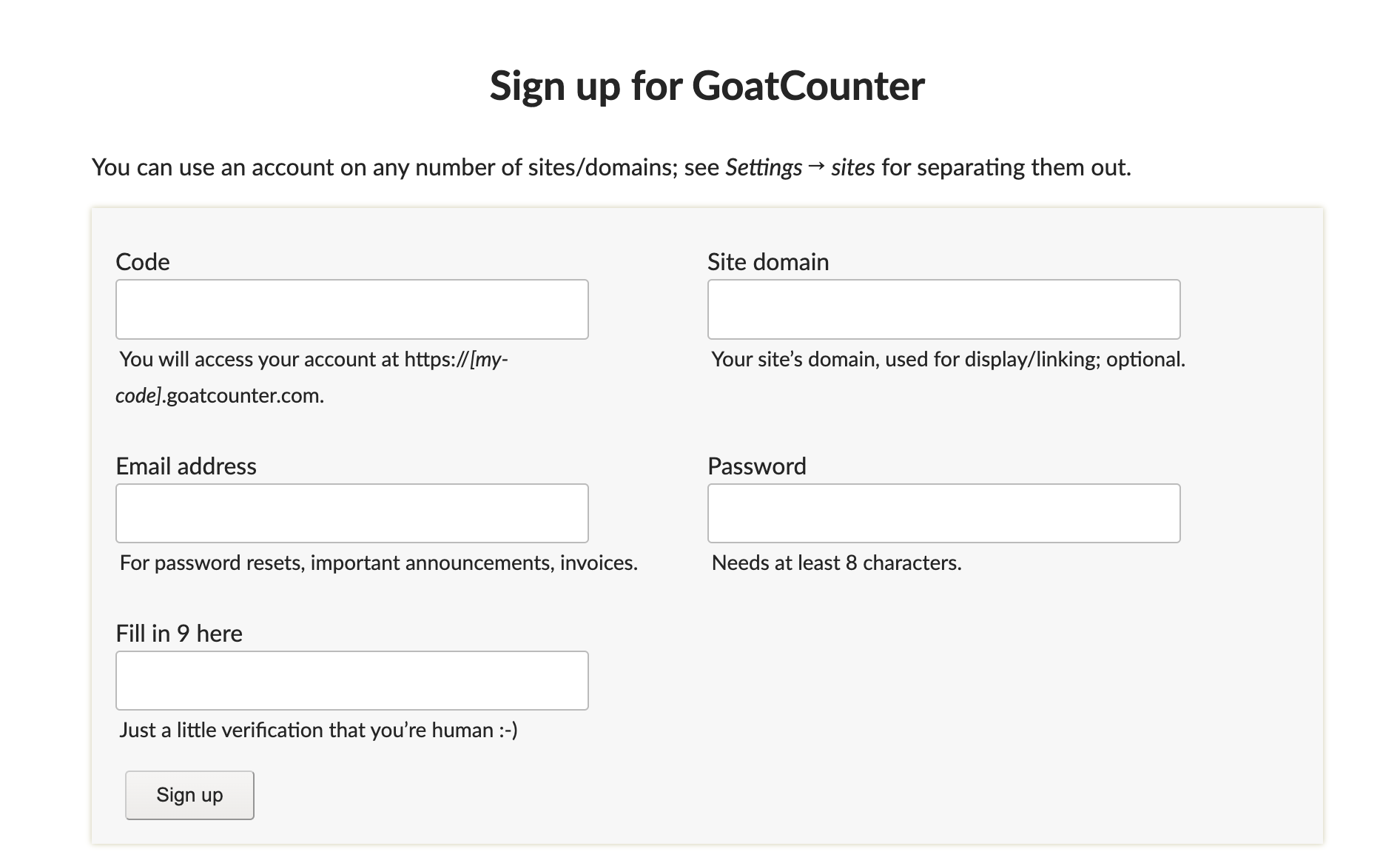Click the Site domain label
Viewport: 1400px width, 866px height.
(767, 262)
